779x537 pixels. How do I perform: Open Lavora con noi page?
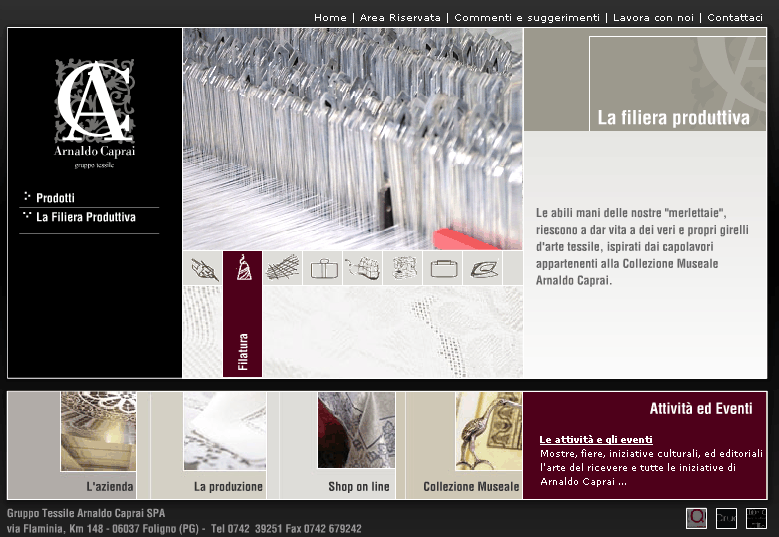653,17
